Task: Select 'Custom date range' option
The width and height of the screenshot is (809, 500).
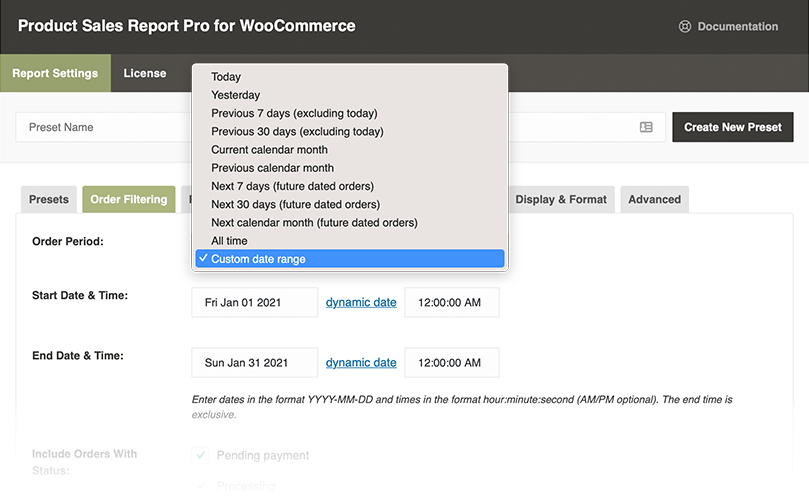Action: tap(258, 259)
